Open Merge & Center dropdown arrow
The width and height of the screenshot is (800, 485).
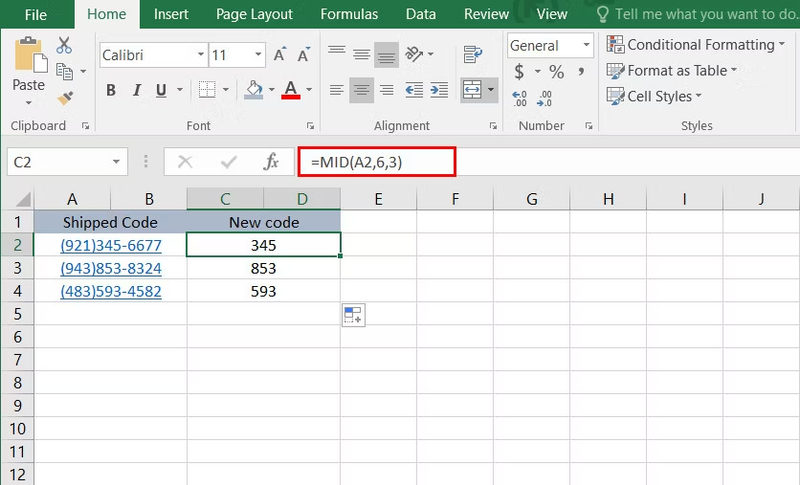491,90
